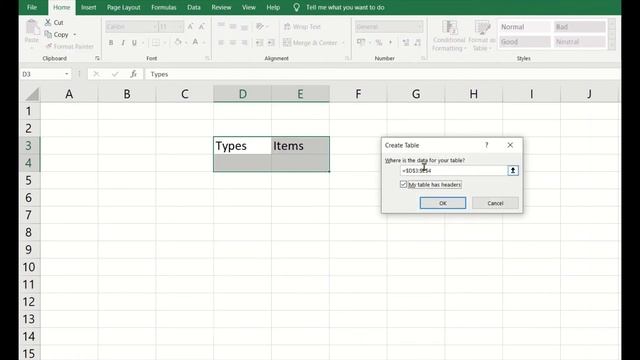Open Number group dialog launcher

tap(423, 58)
